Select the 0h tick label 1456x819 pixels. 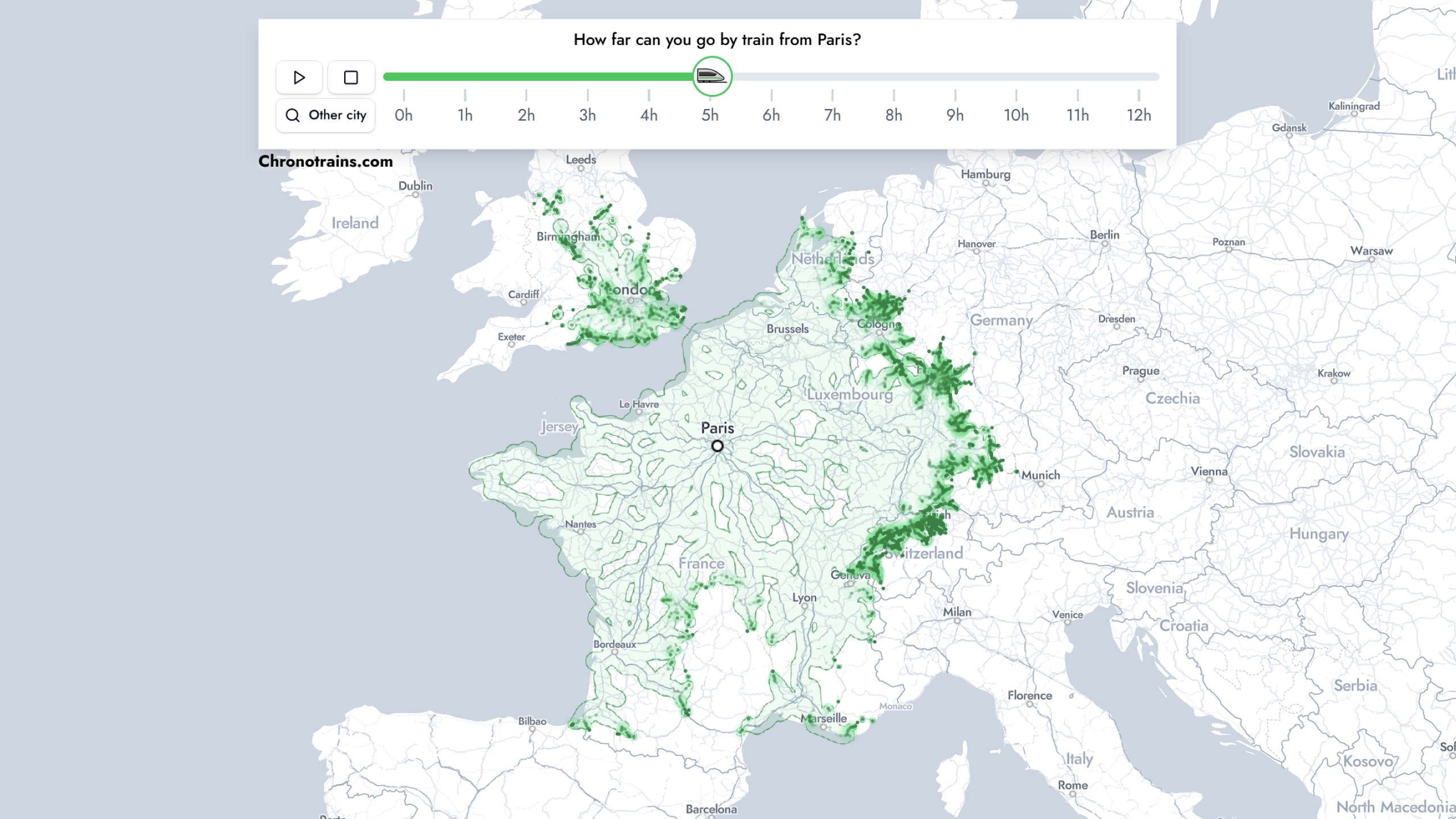(404, 115)
